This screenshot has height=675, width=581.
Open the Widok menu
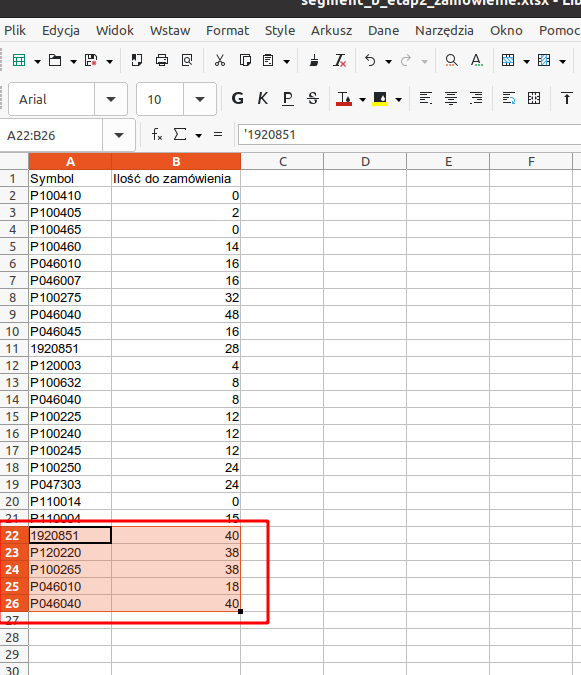pyautogui.click(x=115, y=31)
